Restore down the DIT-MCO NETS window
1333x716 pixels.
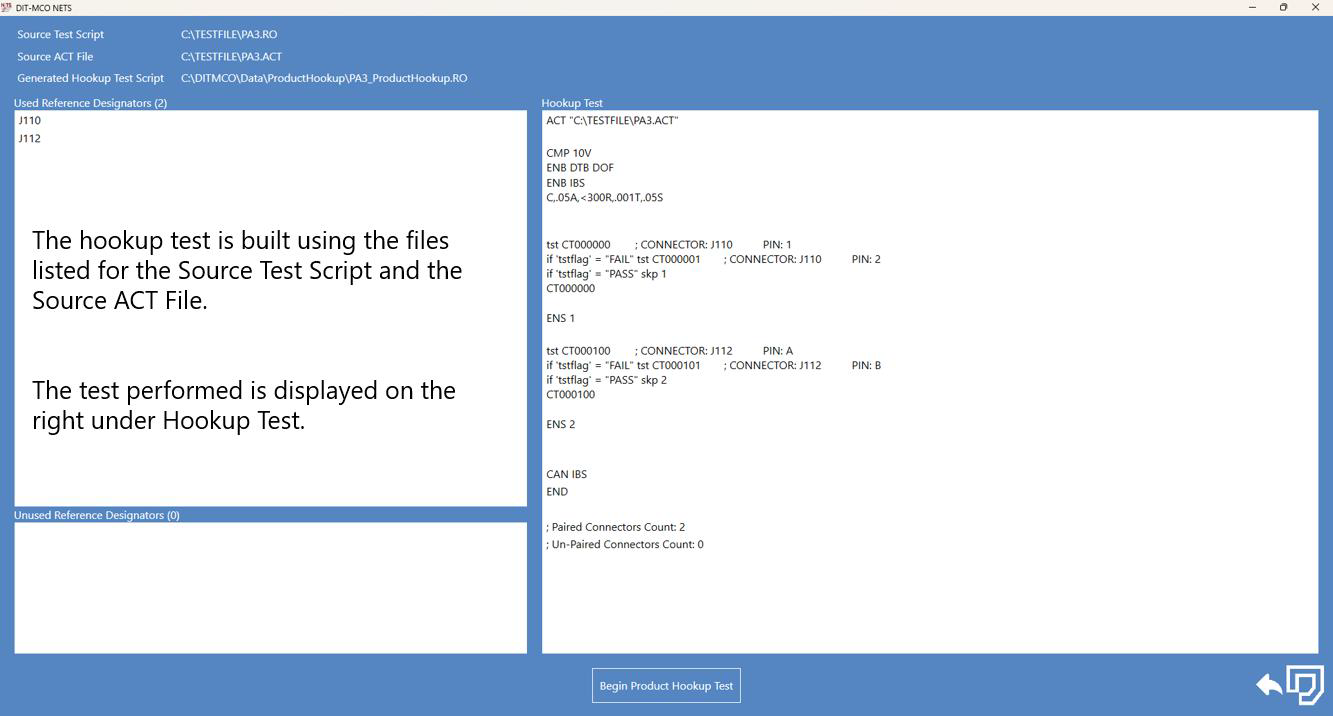(x=1284, y=7)
